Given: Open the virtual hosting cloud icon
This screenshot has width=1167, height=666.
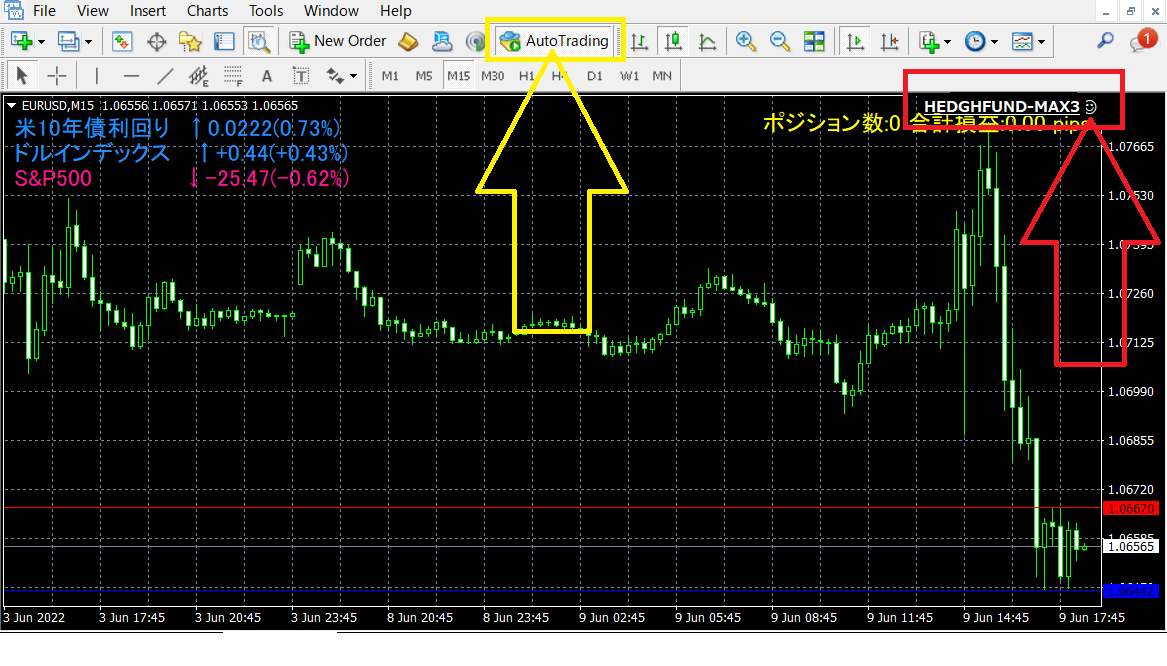Looking at the screenshot, I should 442,41.
